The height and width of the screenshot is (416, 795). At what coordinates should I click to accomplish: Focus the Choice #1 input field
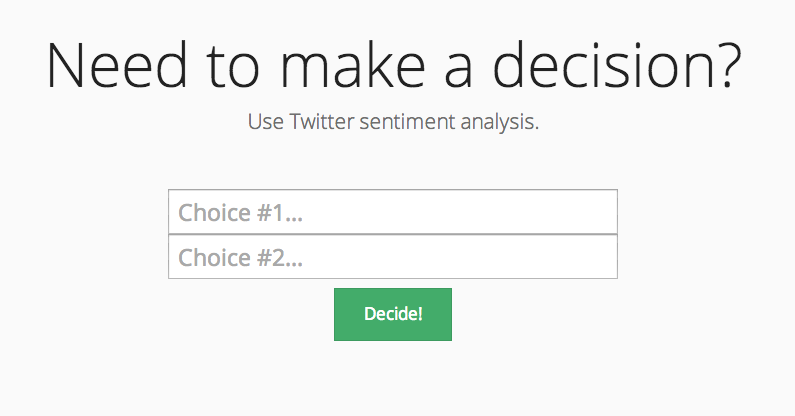393,212
